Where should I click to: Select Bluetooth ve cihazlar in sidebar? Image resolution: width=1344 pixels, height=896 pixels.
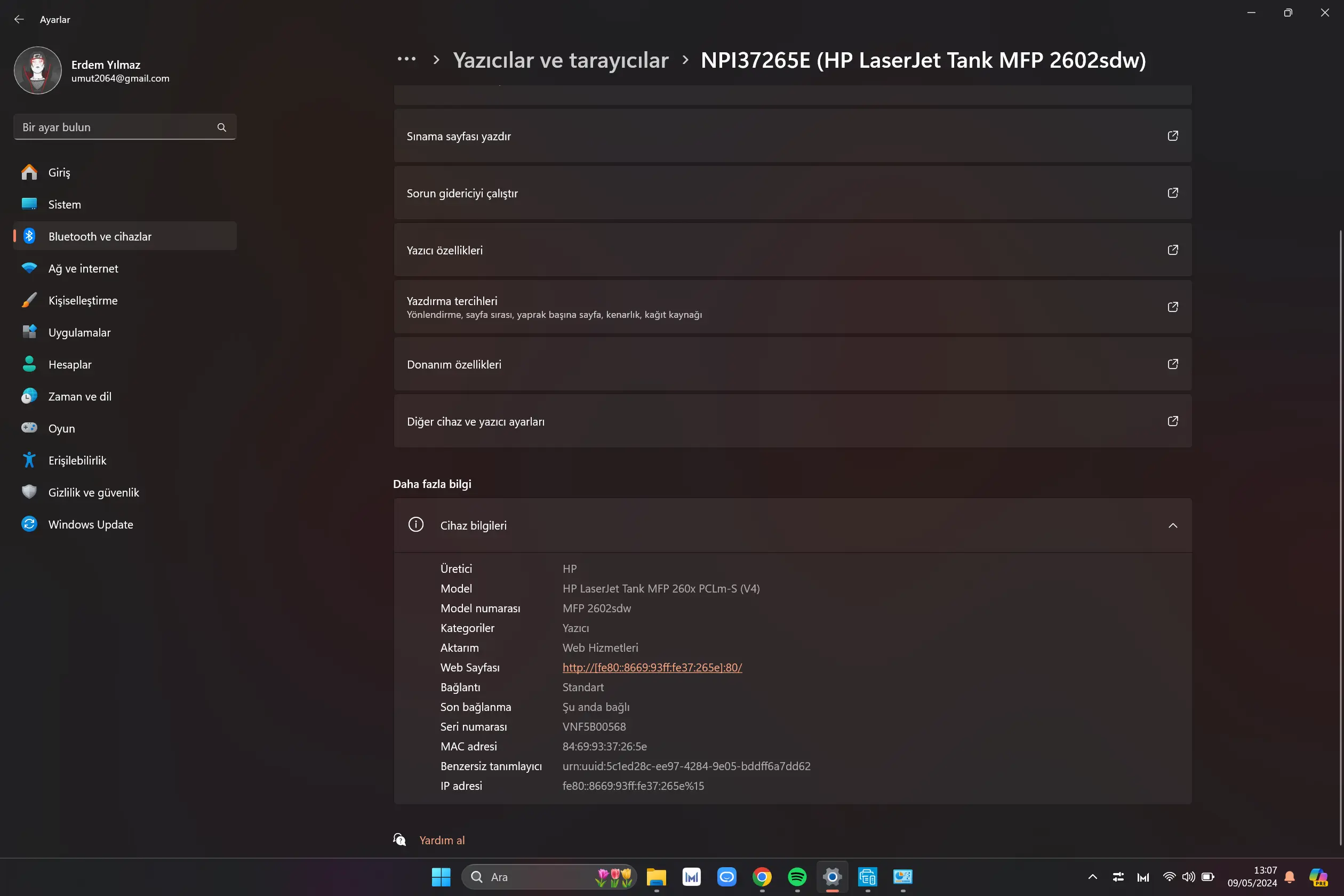point(125,236)
